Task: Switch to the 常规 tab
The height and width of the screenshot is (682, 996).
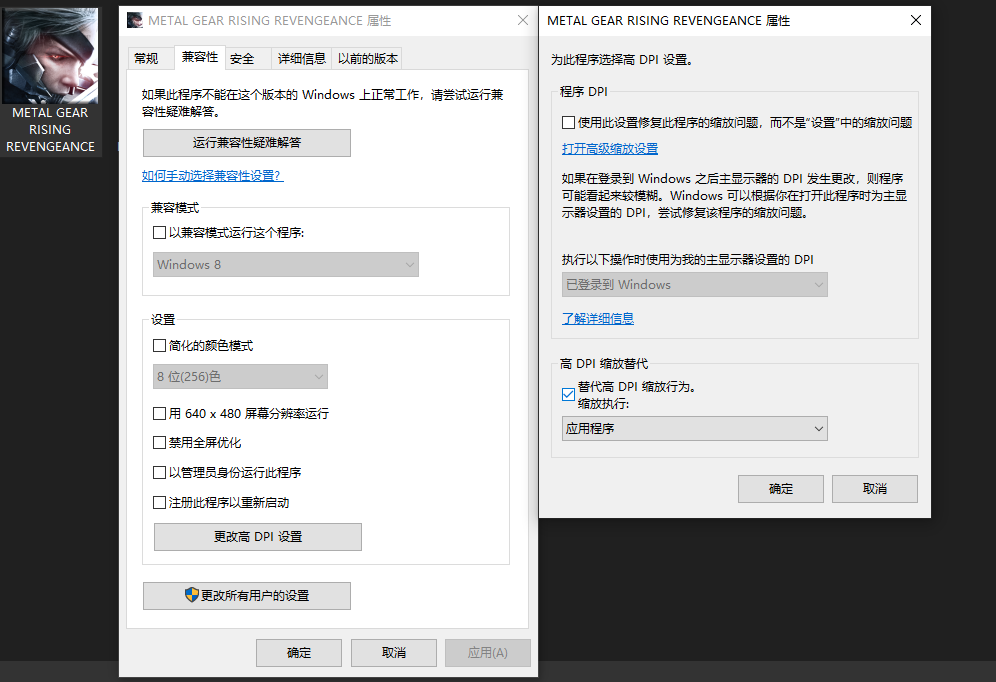Action: pyautogui.click(x=147, y=58)
